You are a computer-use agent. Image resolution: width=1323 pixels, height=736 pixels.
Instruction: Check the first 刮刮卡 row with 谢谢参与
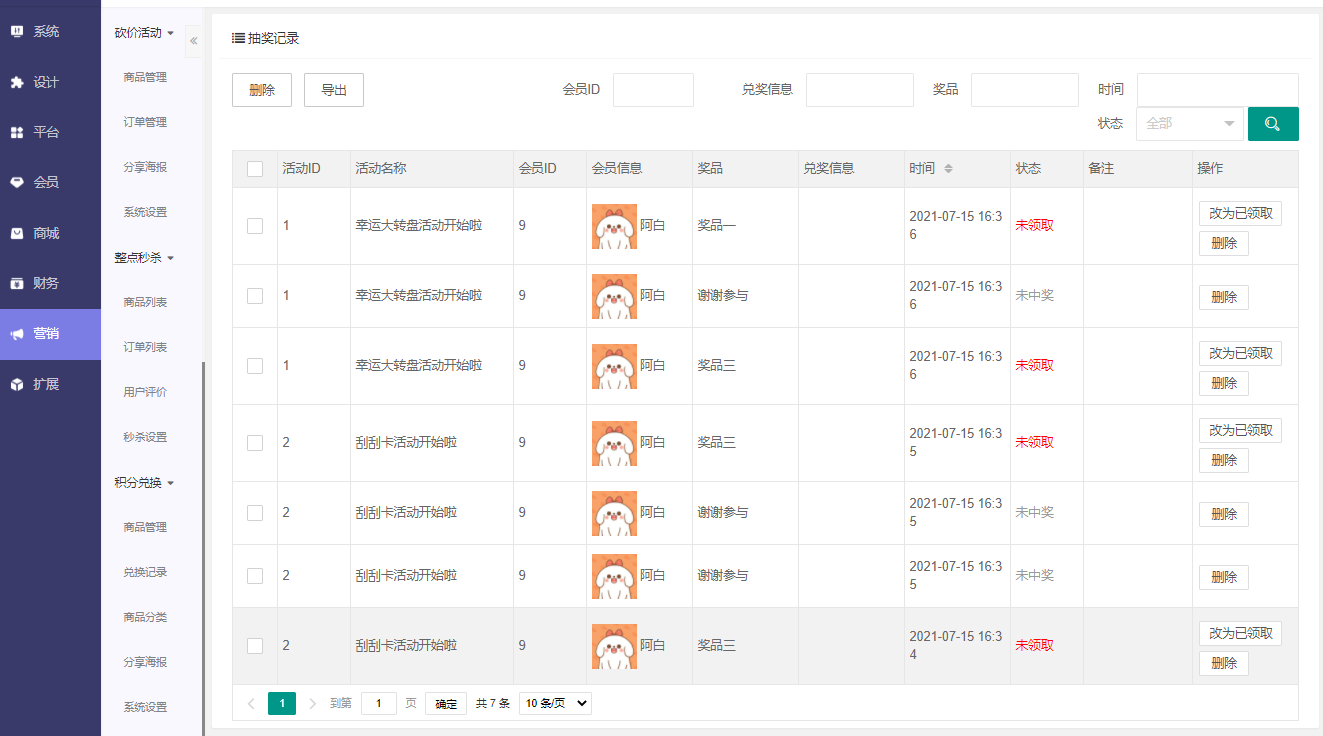pos(255,513)
